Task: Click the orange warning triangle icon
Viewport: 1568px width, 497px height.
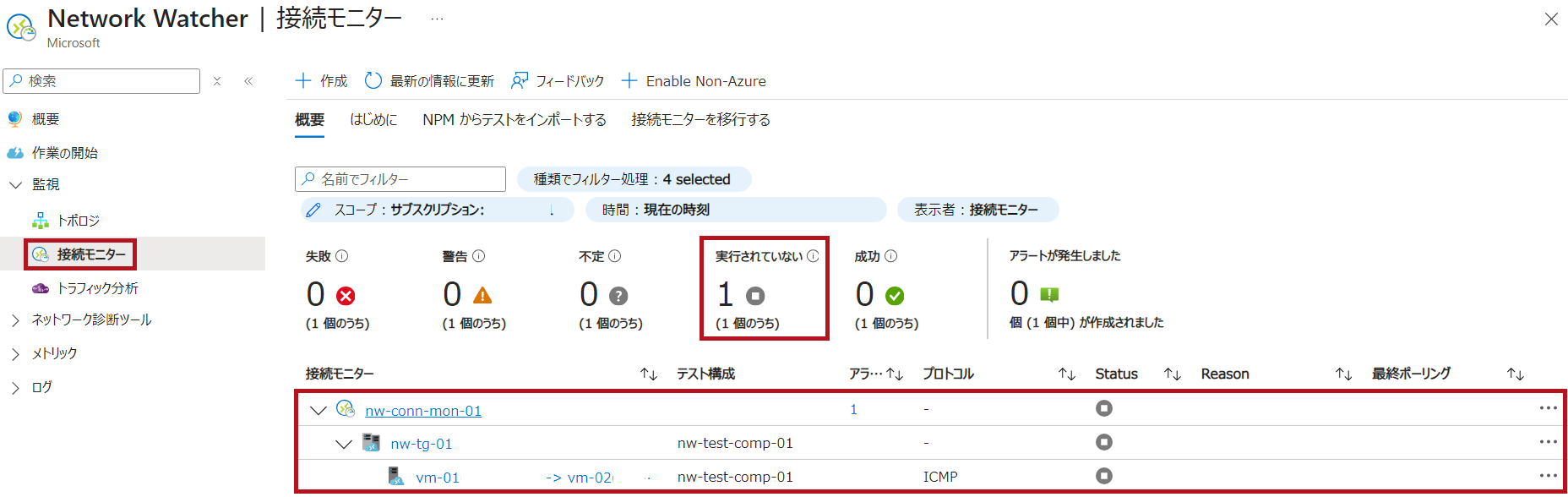Action: point(482,295)
